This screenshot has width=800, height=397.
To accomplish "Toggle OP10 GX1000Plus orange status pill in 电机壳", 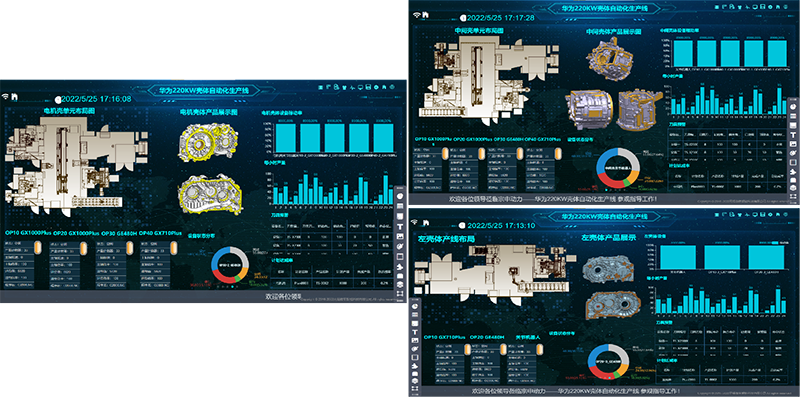I will [37, 247].
